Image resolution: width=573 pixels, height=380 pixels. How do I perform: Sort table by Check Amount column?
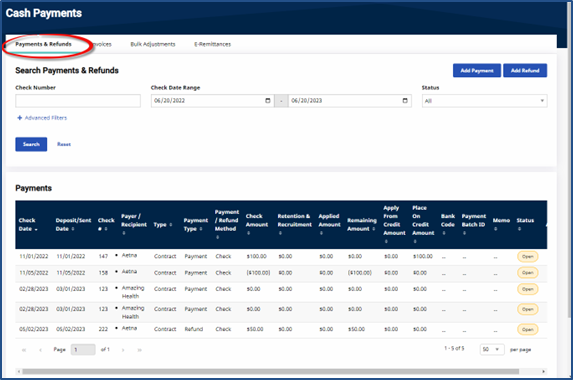coord(257,224)
